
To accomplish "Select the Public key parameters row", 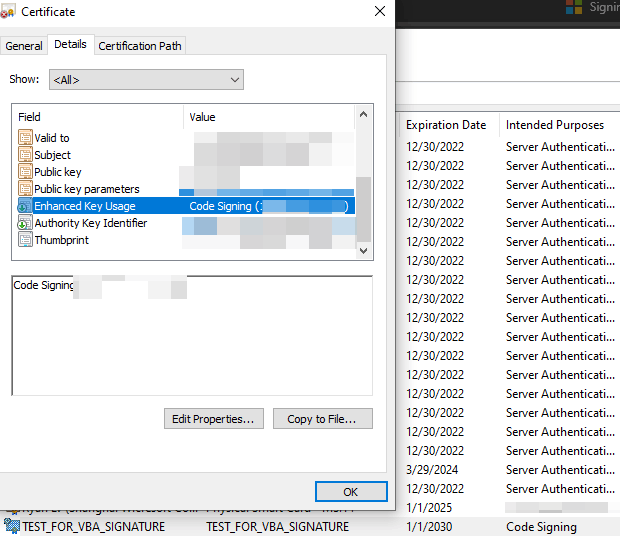I will point(186,189).
